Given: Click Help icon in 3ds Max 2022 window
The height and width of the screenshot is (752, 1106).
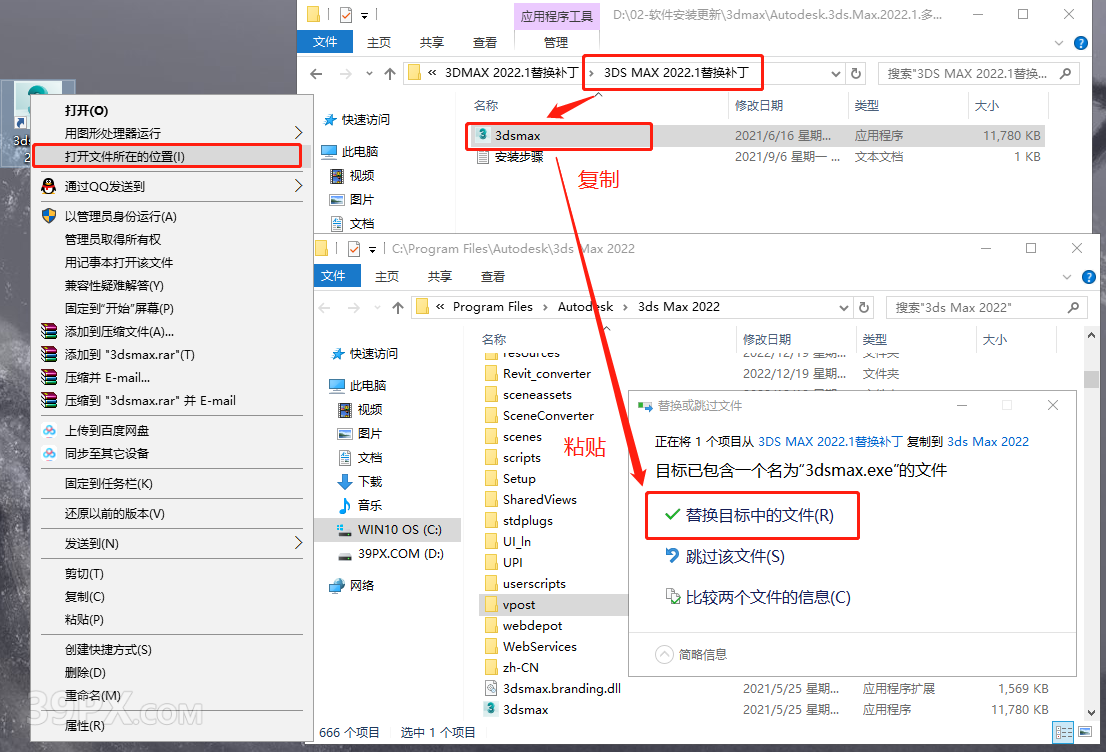Looking at the screenshot, I should 1088,277.
